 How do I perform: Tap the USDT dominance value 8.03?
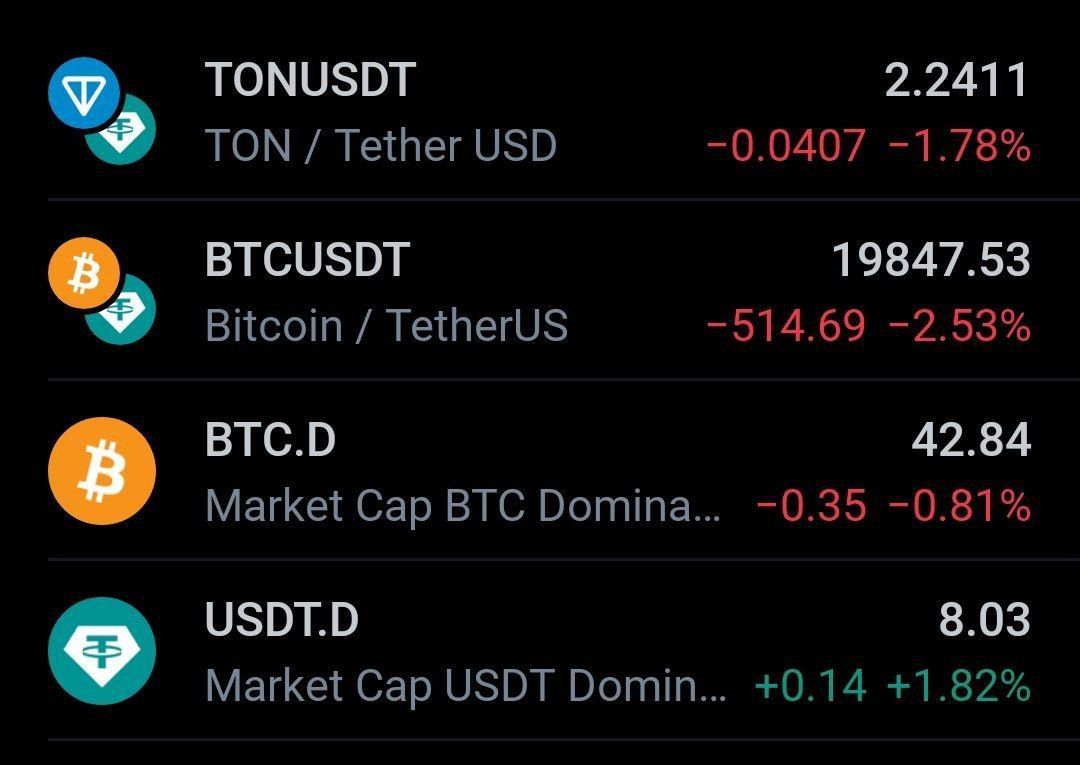pos(985,620)
